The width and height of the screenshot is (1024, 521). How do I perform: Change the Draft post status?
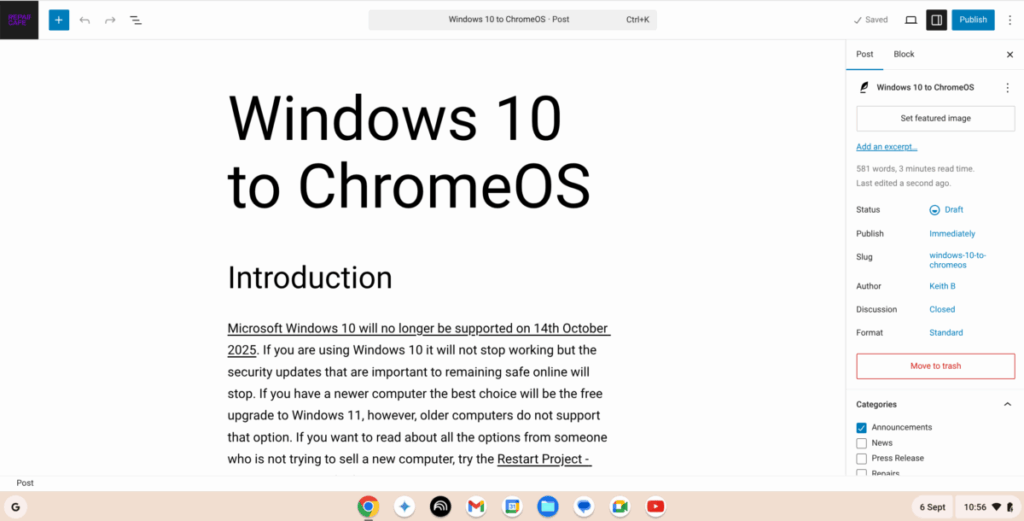[946, 210]
